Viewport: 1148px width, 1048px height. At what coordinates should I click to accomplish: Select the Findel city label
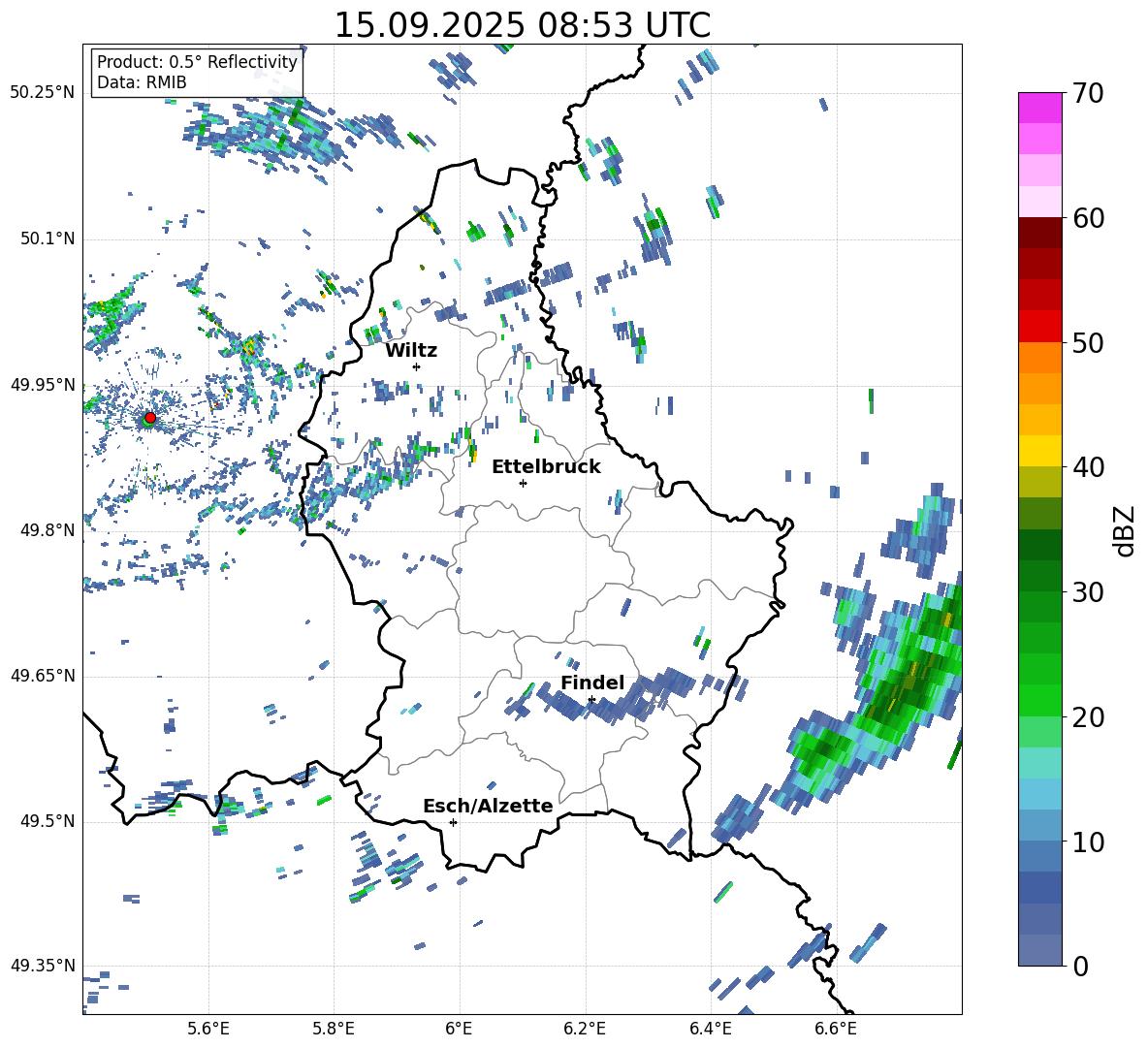592,683
